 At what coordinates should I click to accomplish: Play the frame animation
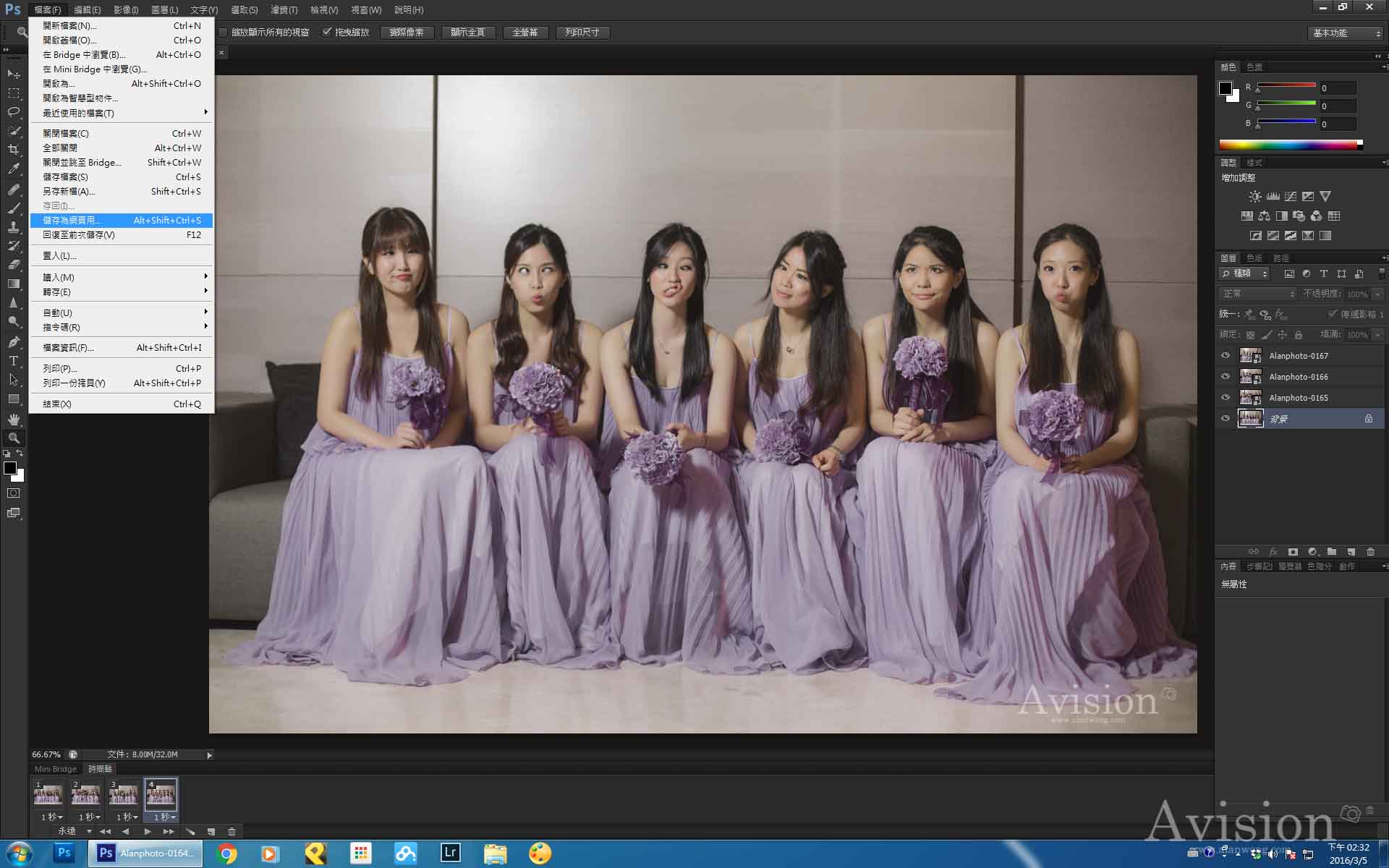tap(148, 832)
